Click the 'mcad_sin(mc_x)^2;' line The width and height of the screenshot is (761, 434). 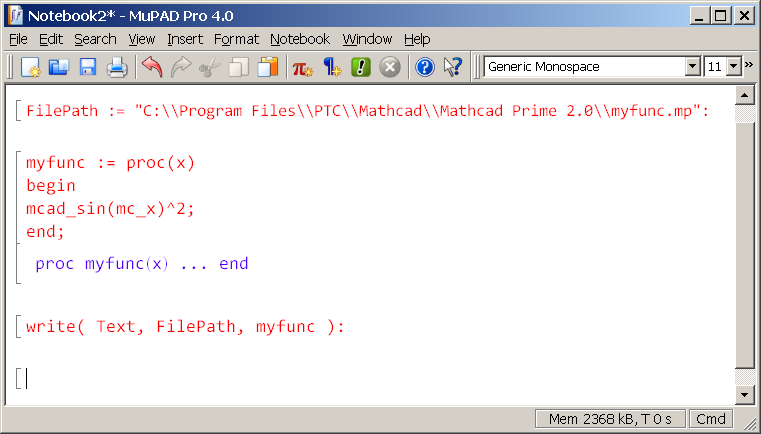[x=110, y=209]
